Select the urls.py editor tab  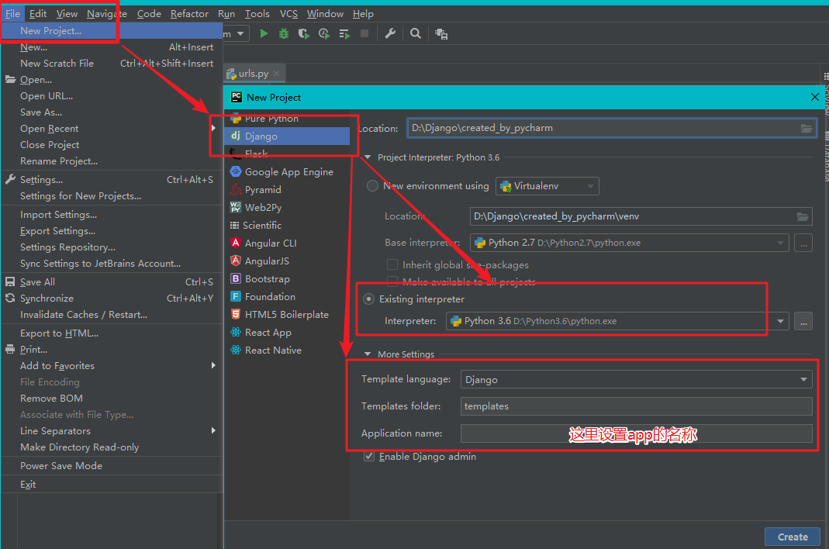[x=254, y=74]
